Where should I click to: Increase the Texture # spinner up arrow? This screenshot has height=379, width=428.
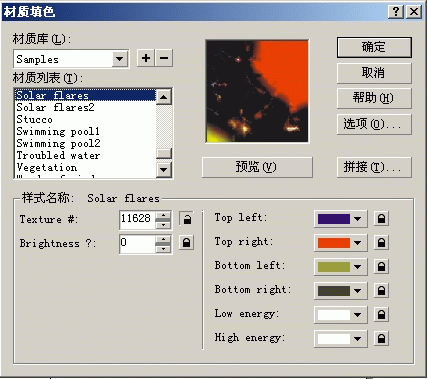(x=163, y=216)
